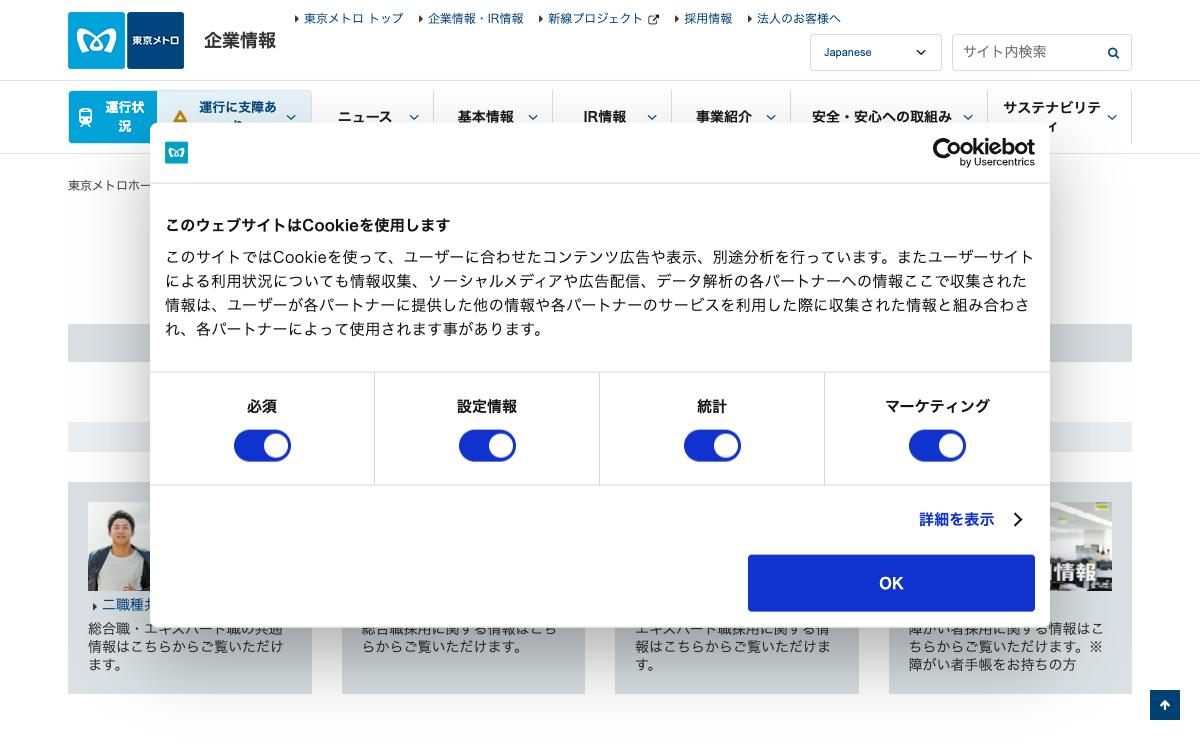Turn off the マーケティング cookie switch
Screen dimensions: 1200x750
937,445
